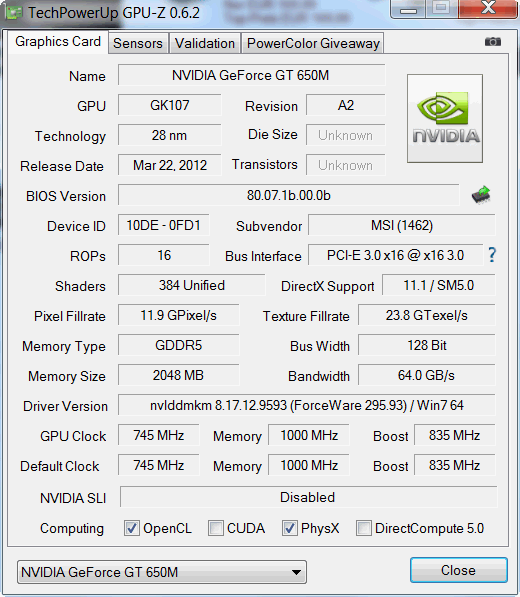This screenshot has width=520, height=597.
Task: Open the PowerColor Giveaway tab
Action: [313, 43]
